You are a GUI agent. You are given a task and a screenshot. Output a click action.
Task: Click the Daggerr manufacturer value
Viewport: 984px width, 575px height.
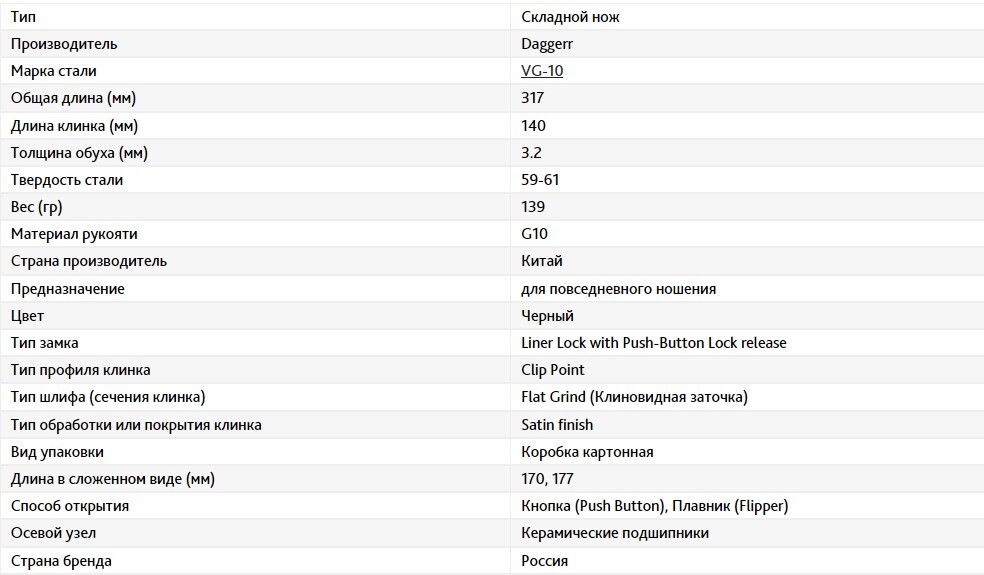tap(547, 44)
